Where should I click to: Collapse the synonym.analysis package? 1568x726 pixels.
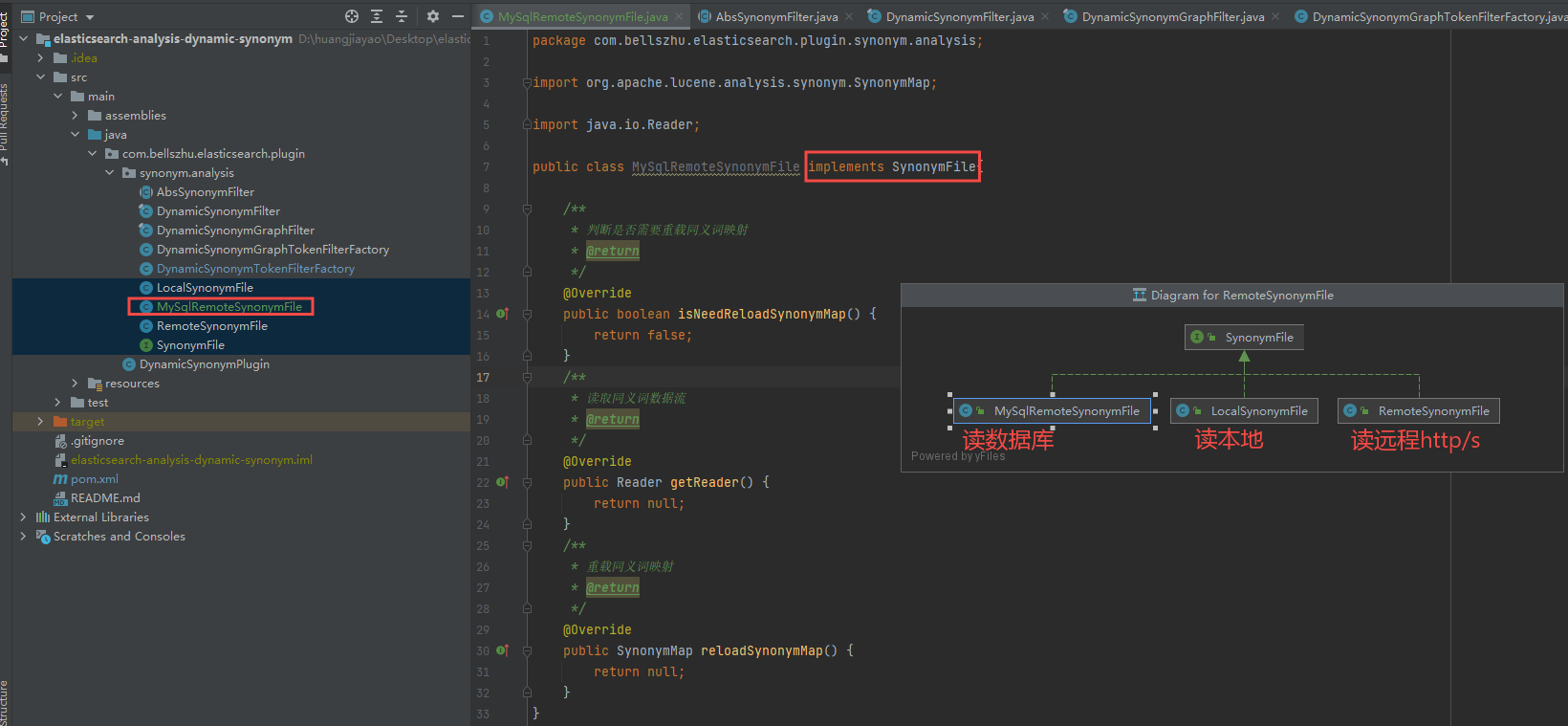click(109, 172)
